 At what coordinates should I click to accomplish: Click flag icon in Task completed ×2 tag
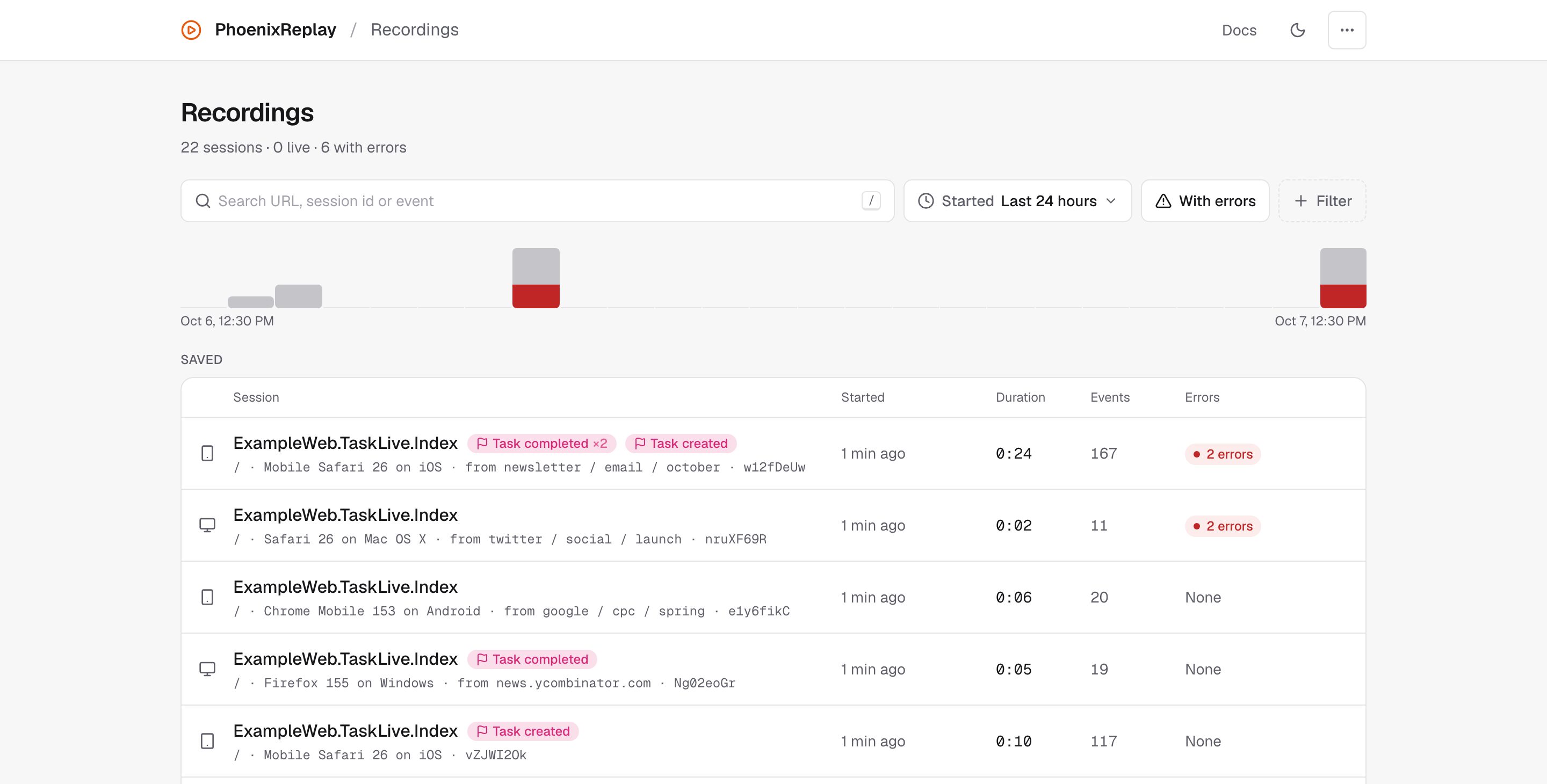pyautogui.click(x=482, y=444)
